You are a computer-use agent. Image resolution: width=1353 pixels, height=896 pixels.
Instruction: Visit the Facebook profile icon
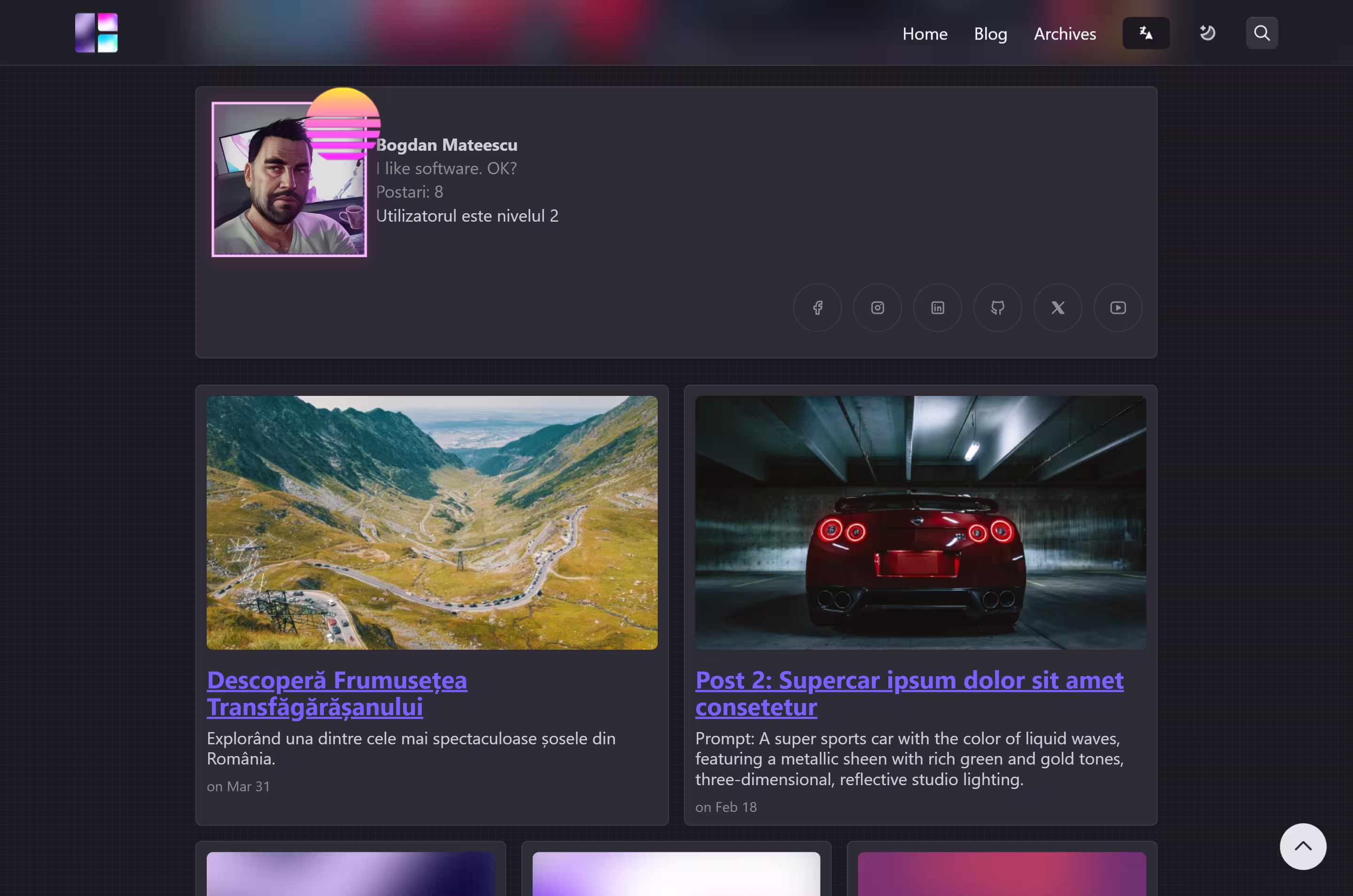pos(817,308)
